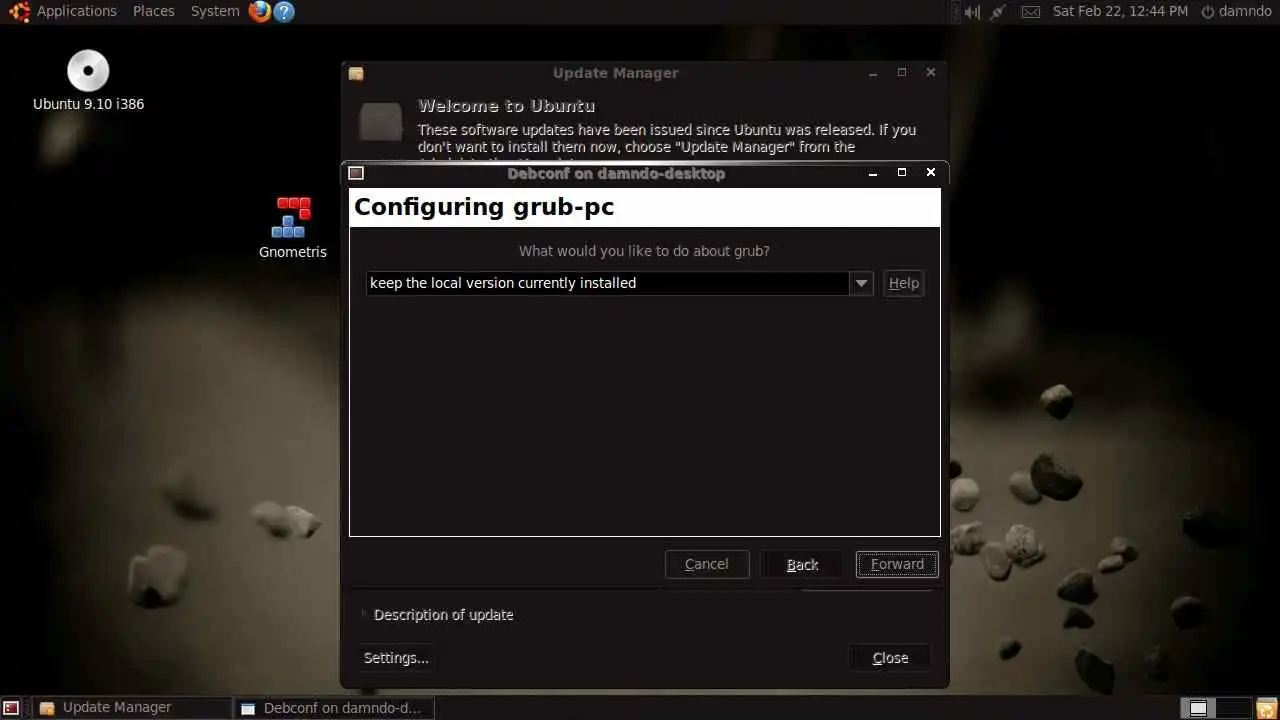The width and height of the screenshot is (1280, 720).
Task: Click the 'Welcome to Ubuntu' heading
Action: point(506,106)
